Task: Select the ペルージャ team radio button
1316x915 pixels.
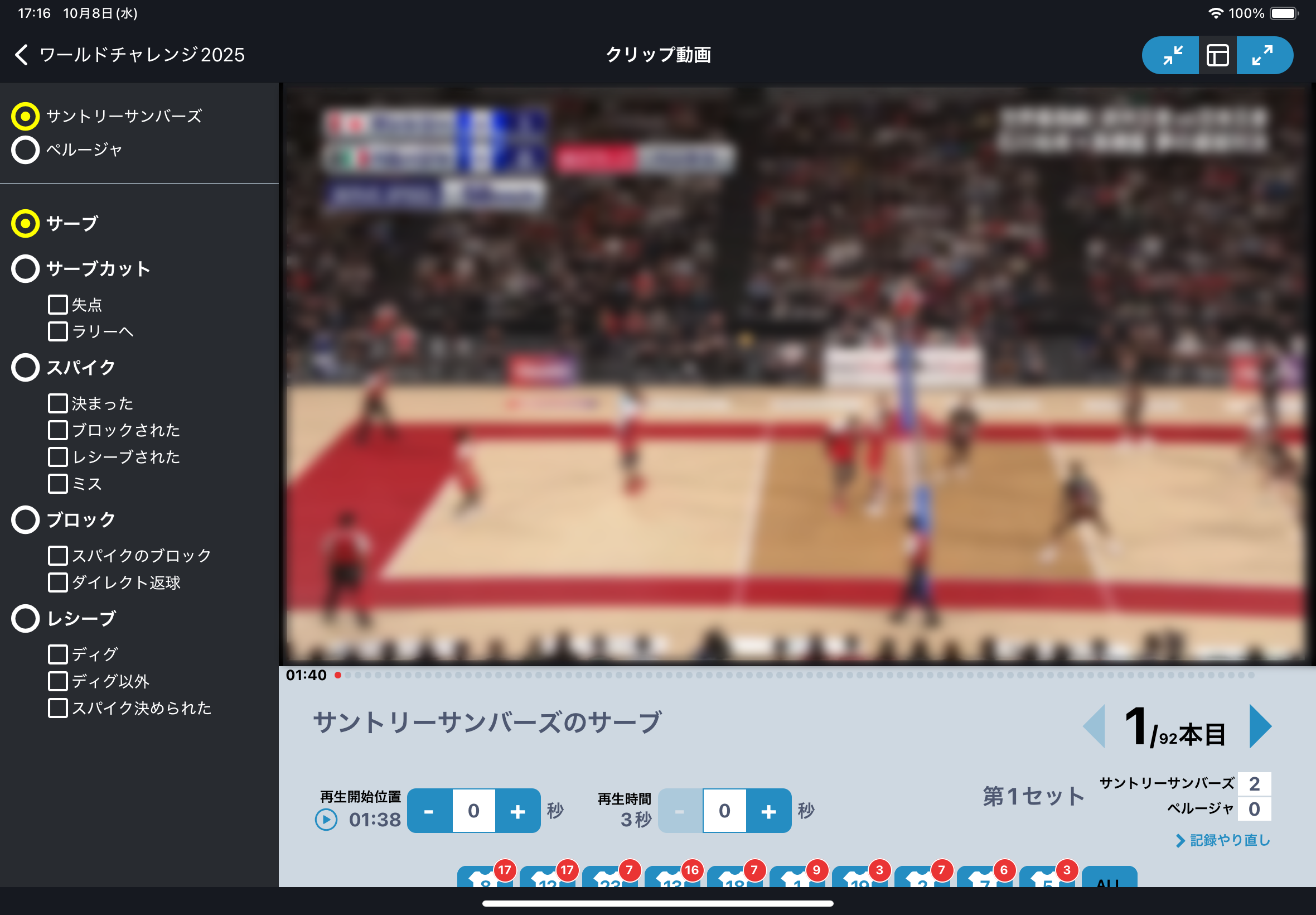Action: [25, 150]
